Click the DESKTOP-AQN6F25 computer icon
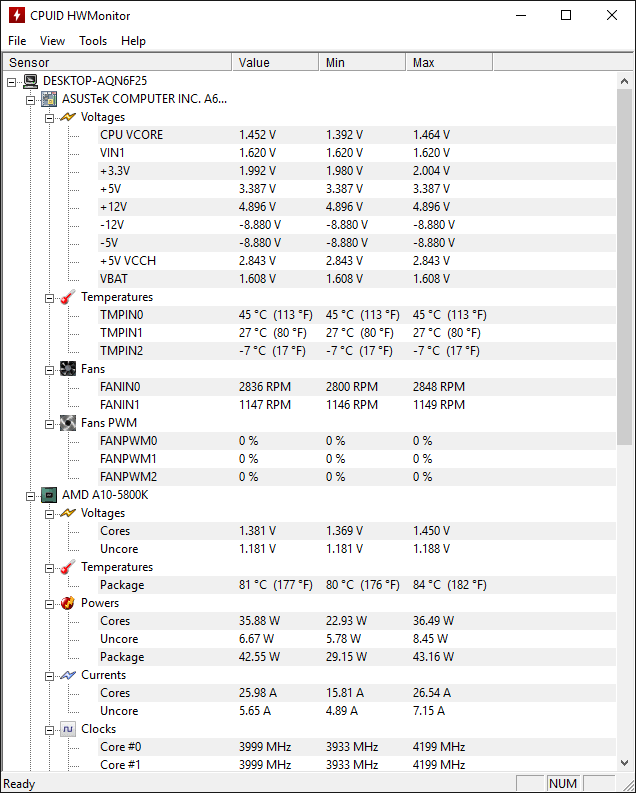 [x=30, y=81]
